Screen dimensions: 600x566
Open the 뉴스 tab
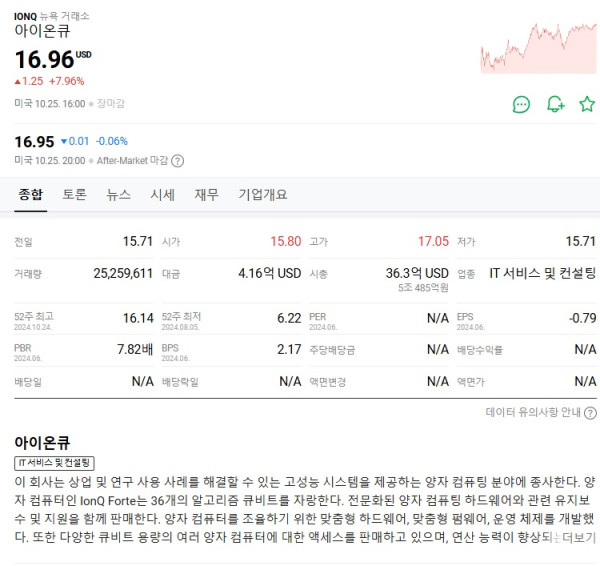tap(119, 195)
